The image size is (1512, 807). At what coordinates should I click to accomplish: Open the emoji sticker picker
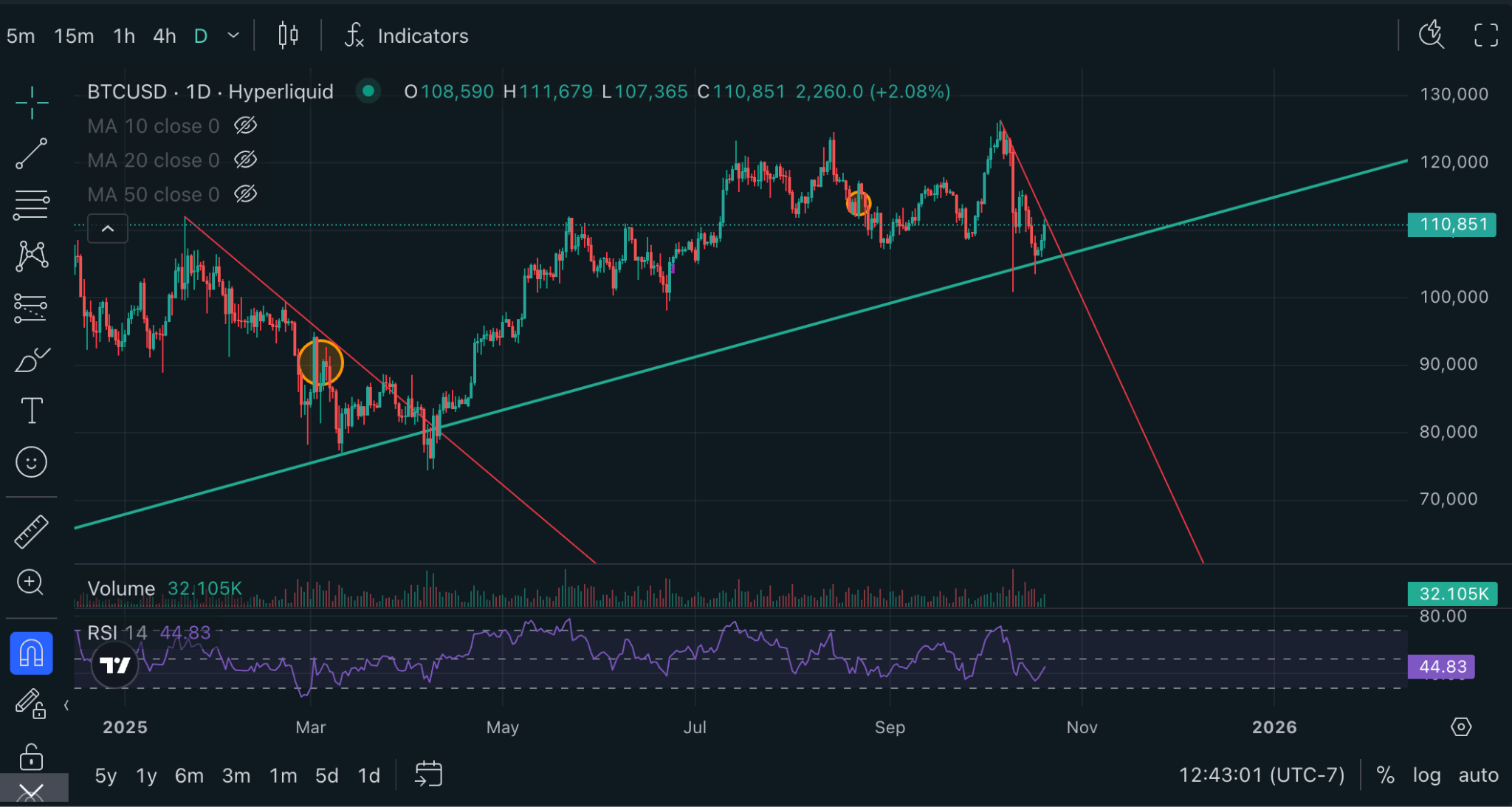tap(32, 462)
